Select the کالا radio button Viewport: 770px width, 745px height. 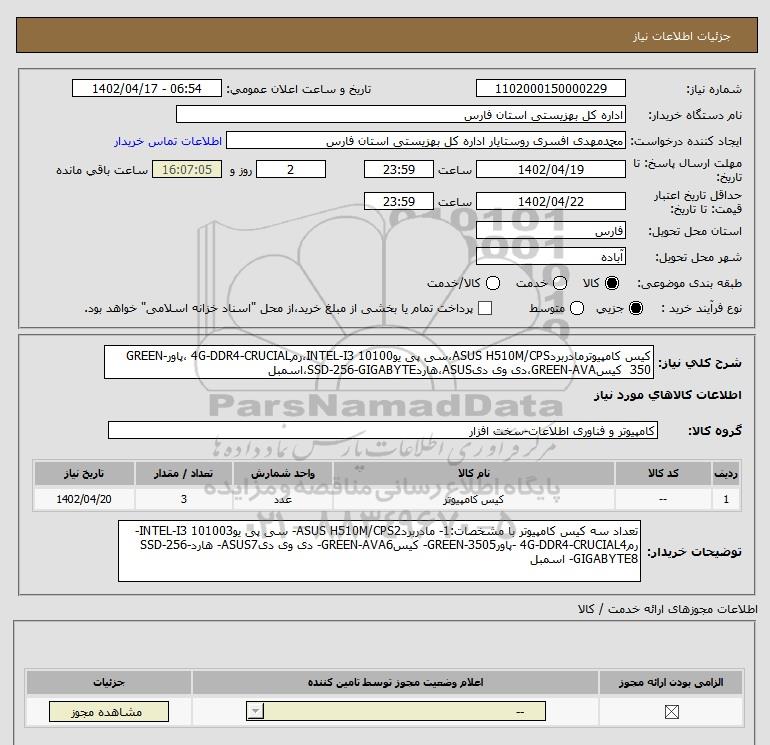pyautogui.click(x=612, y=283)
